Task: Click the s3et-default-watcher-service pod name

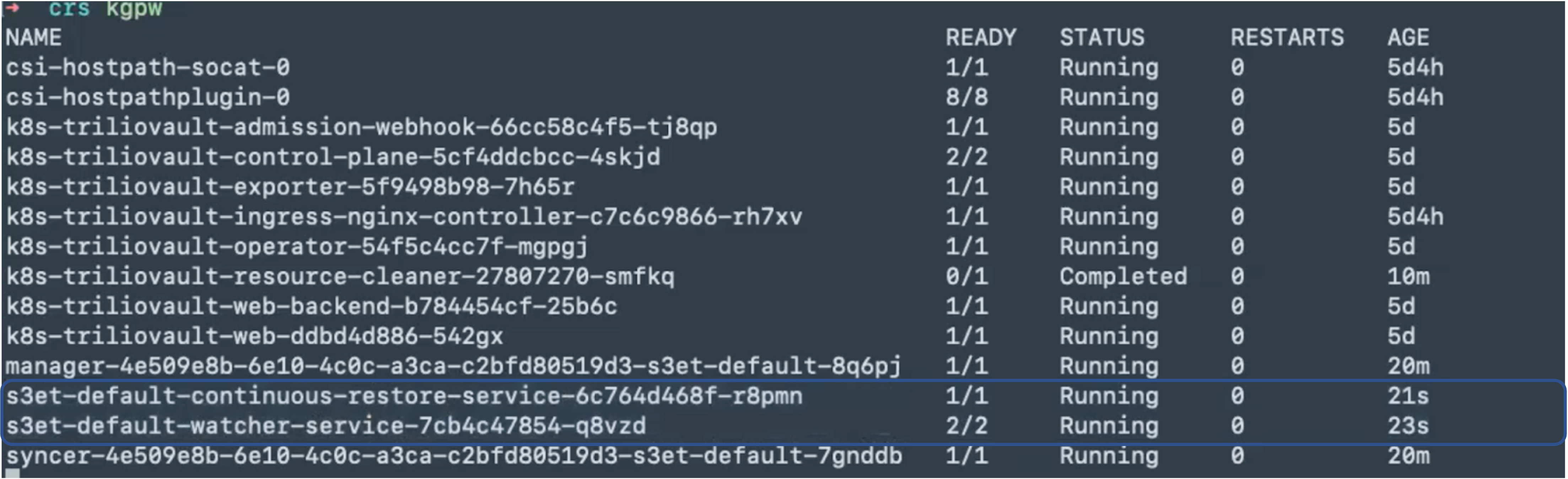Action: pyautogui.click(x=326, y=426)
